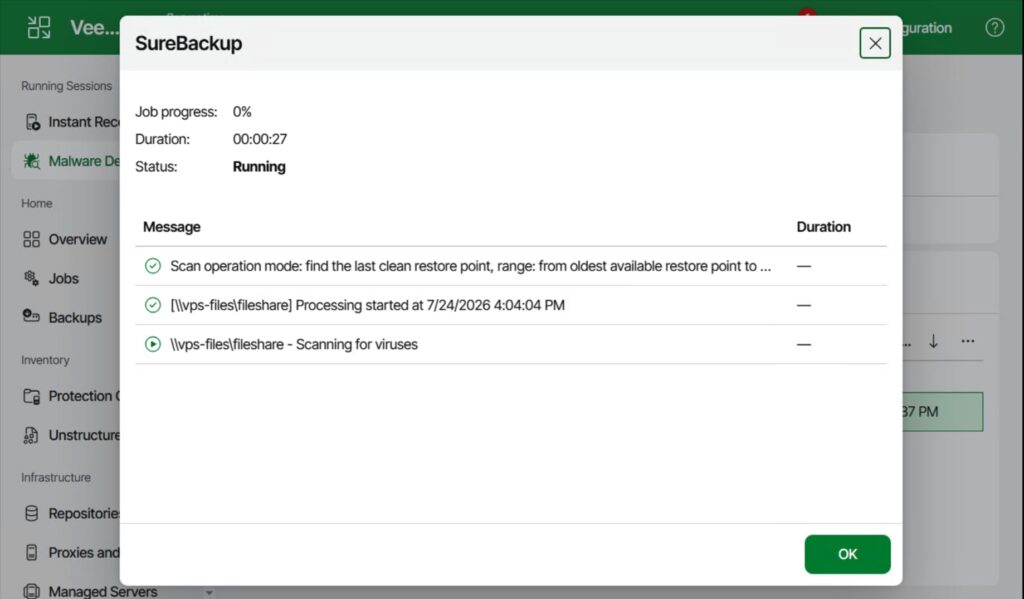
Task: Open Jobs in the sidebar
Action: click(63, 278)
